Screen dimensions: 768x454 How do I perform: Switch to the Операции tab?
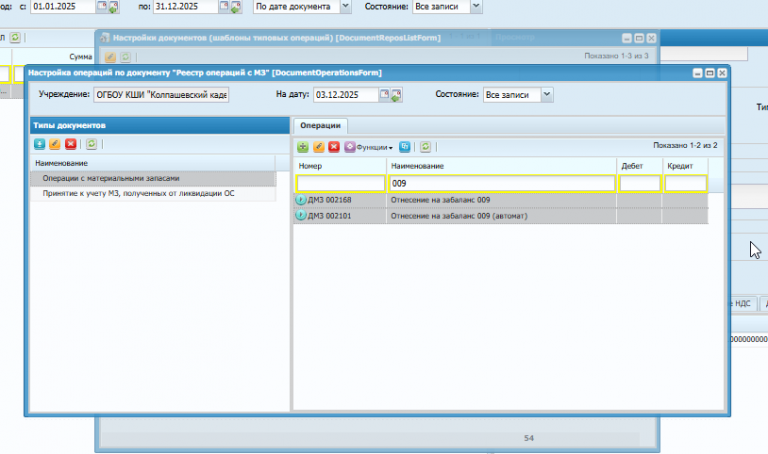tap(320, 126)
